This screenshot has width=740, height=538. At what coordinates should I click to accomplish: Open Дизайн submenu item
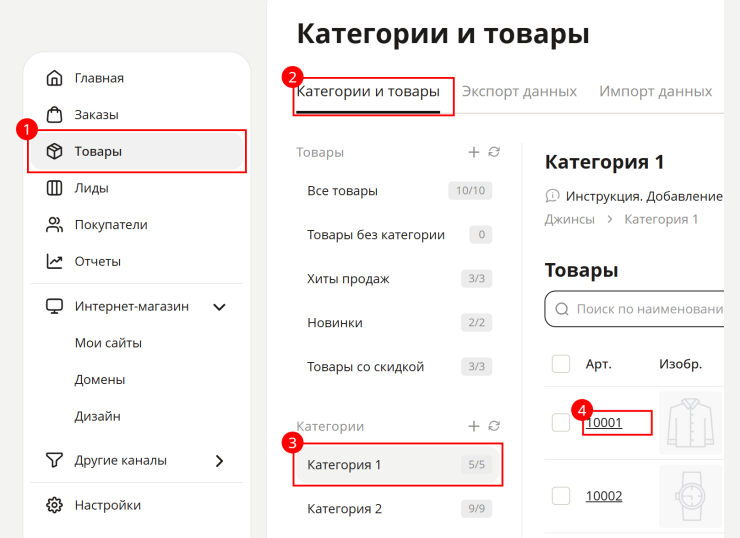pyautogui.click(x=98, y=416)
